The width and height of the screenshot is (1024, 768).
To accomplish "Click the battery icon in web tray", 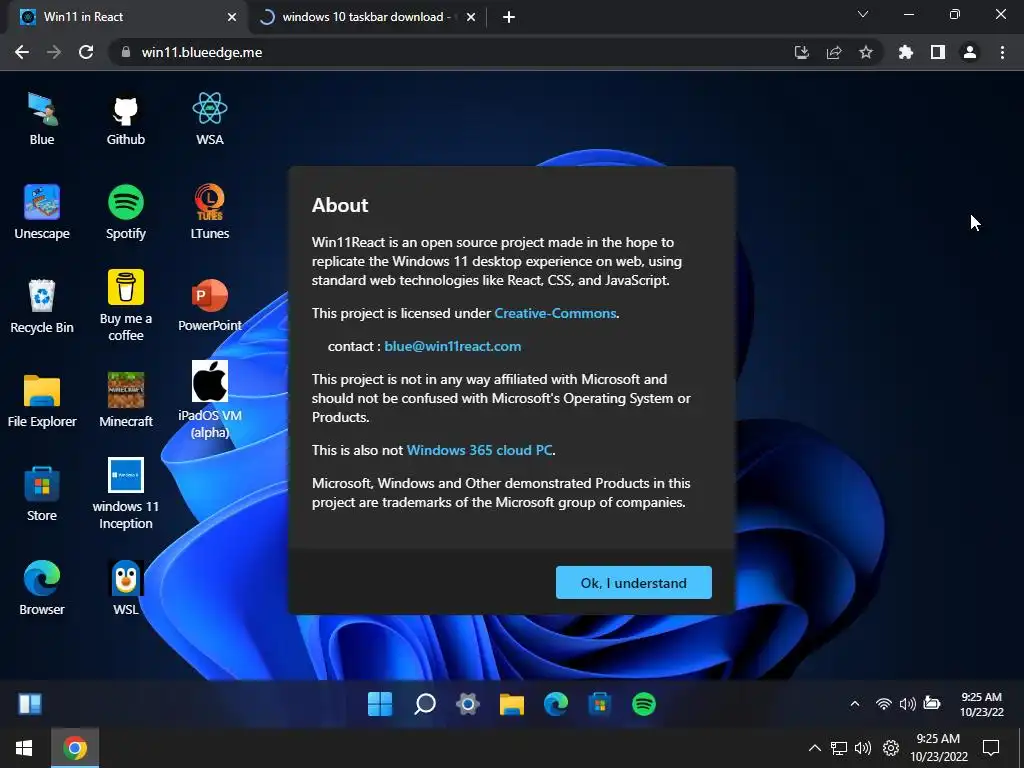I will click(x=932, y=703).
